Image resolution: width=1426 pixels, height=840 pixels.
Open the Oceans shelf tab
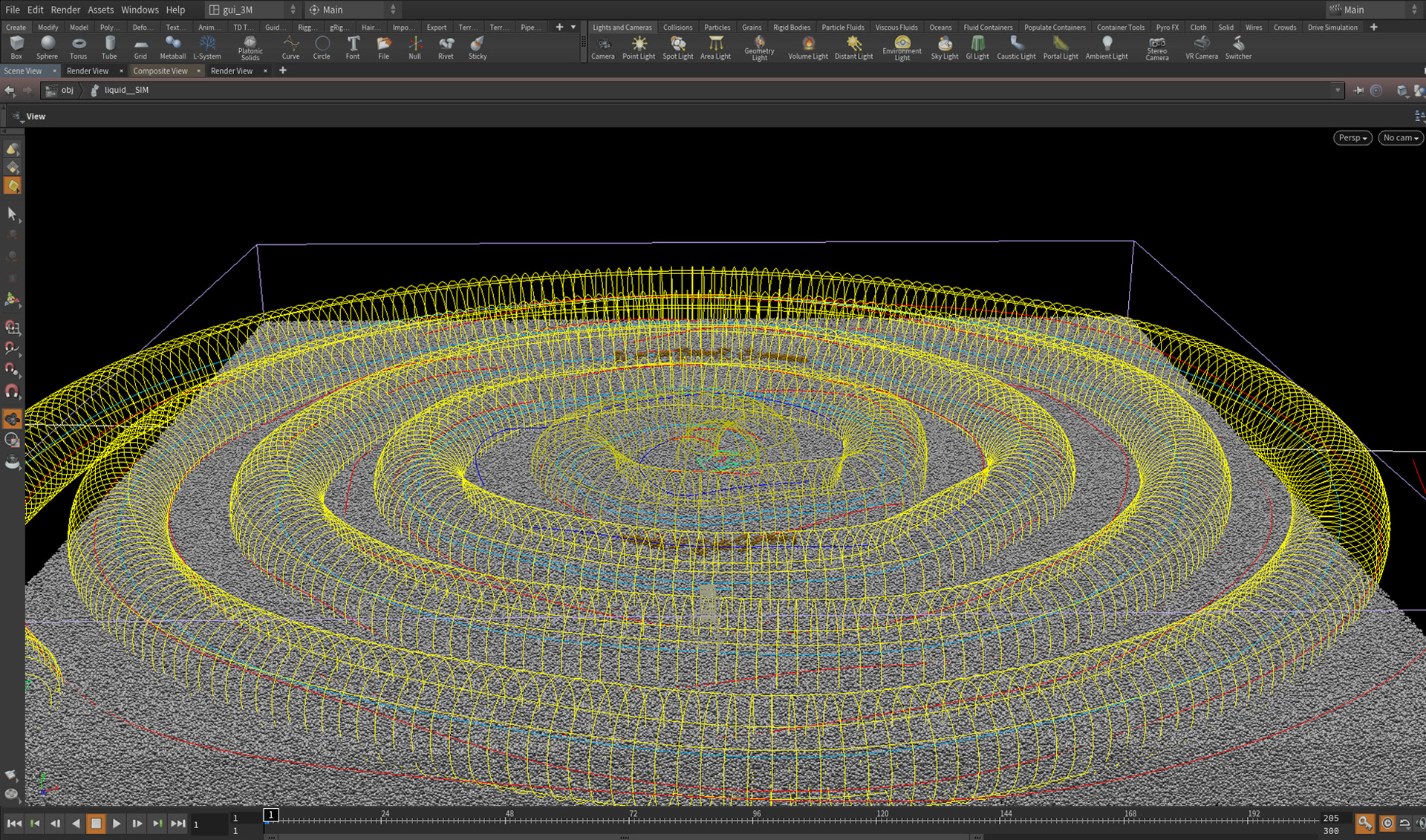(940, 27)
